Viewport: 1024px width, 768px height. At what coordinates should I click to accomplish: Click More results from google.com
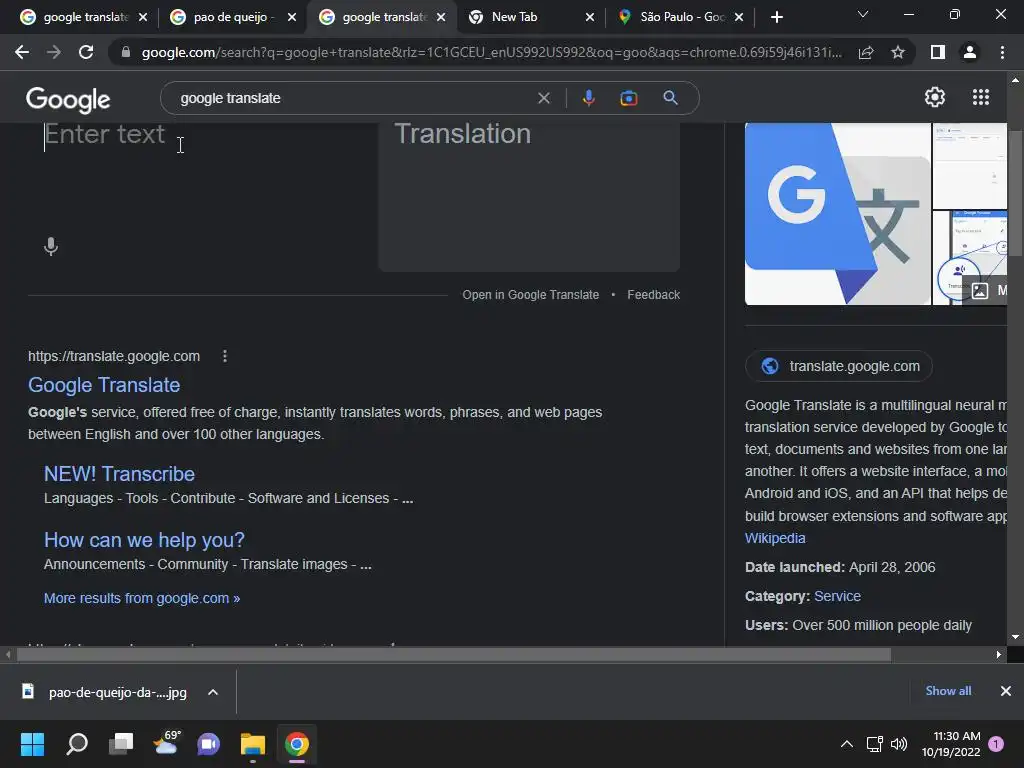(x=142, y=598)
